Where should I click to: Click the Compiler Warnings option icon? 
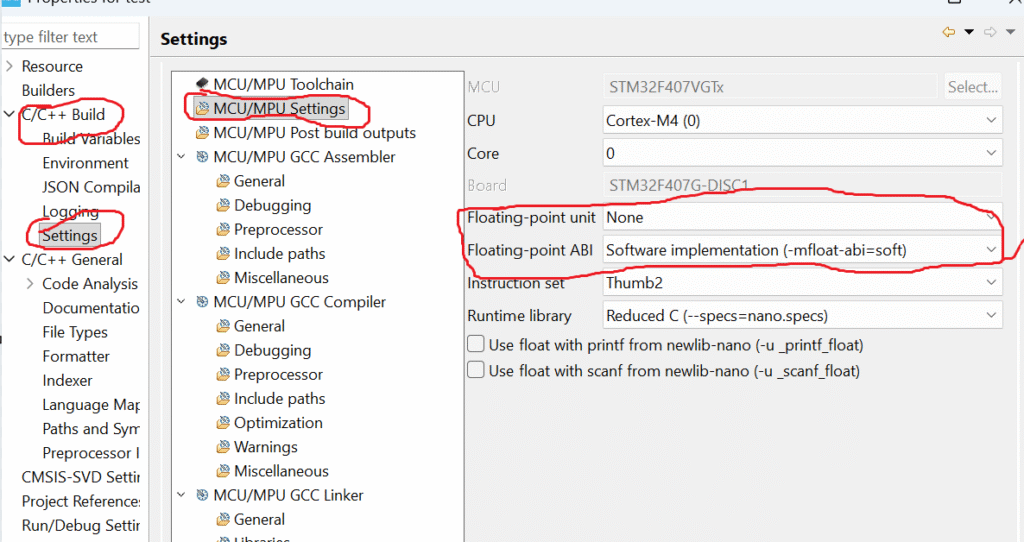pyautogui.click(x=223, y=447)
